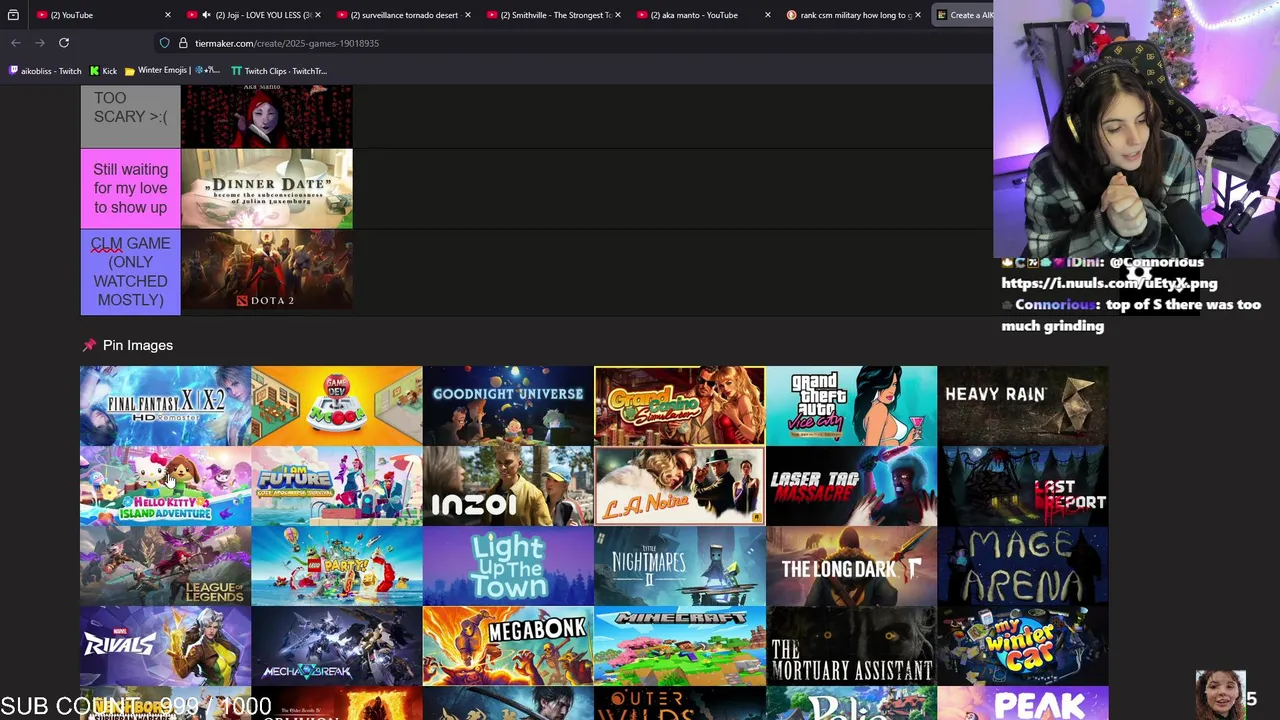
Task: Click the TOO SCARY tier label
Action: [x=130, y=116]
